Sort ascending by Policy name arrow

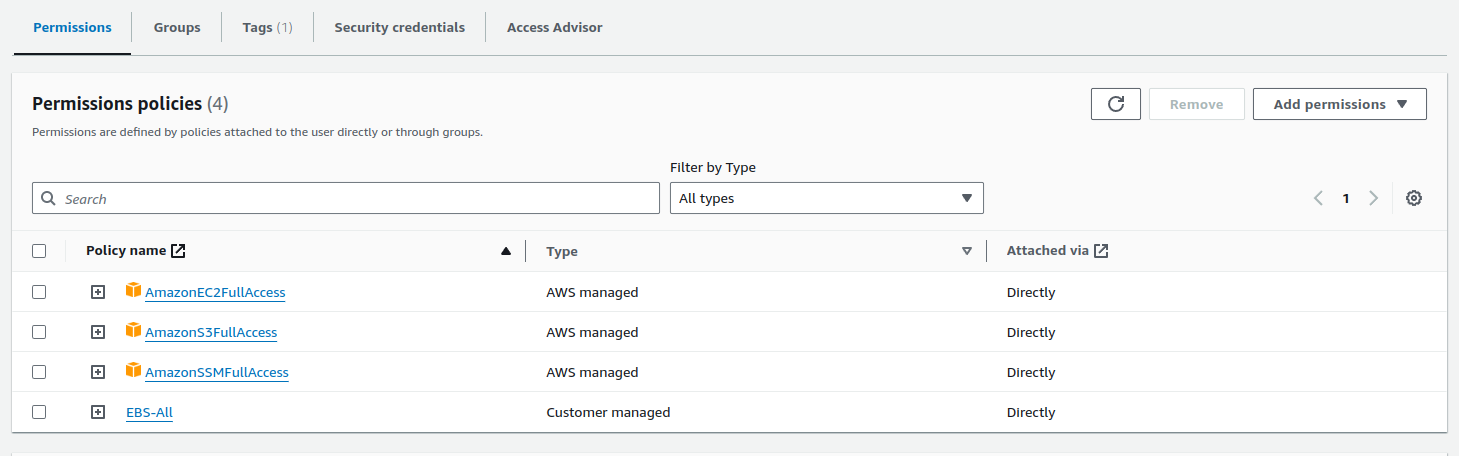click(x=506, y=251)
